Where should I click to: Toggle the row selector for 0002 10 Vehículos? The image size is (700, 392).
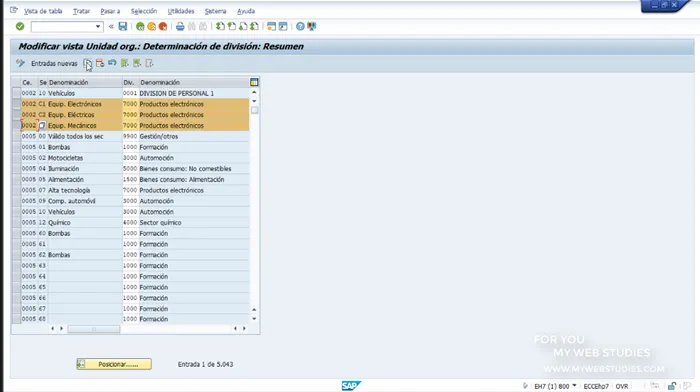tap(16, 93)
